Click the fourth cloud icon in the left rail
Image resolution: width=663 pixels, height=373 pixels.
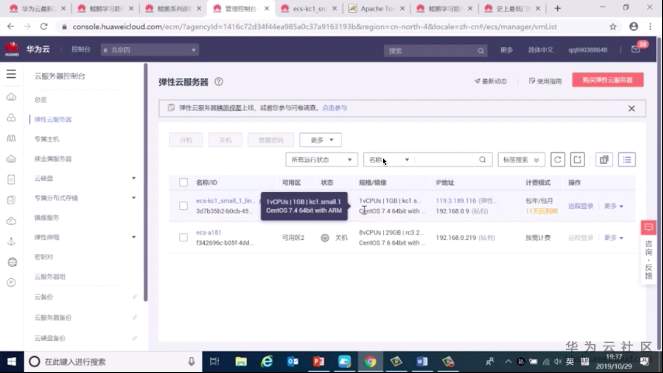tap(11, 159)
